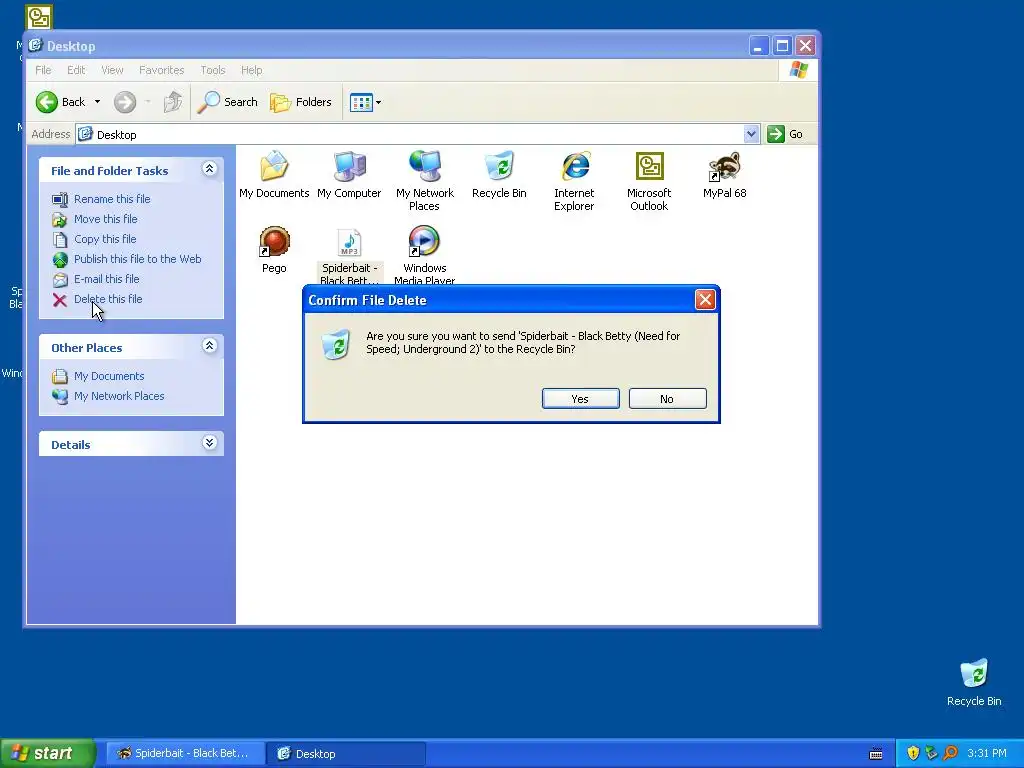Open the Tools menu

tap(212, 70)
